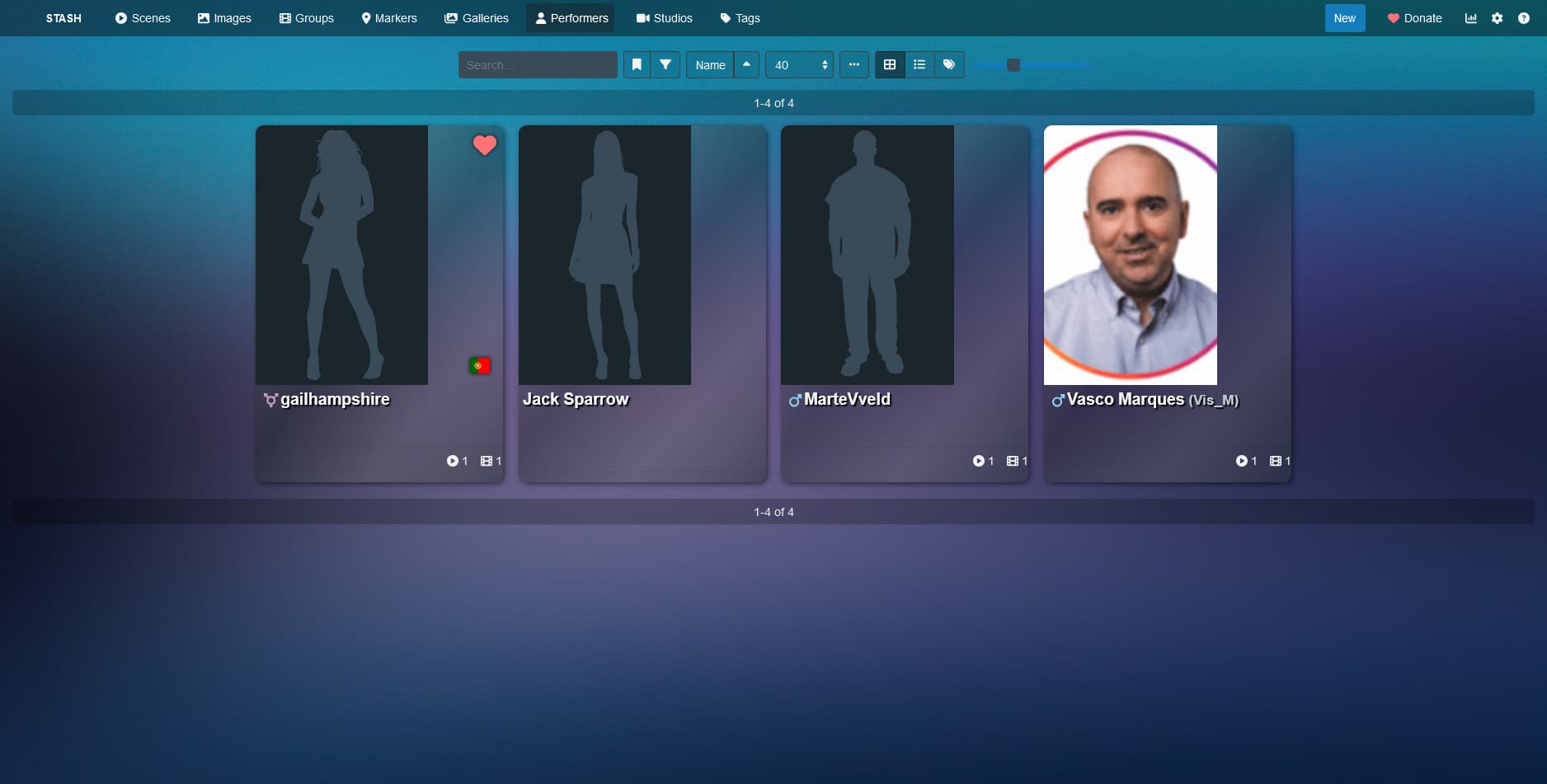The width and height of the screenshot is (1547, 784).
Task: Click MarteVveld male gender icon
Action: point(795,401)
